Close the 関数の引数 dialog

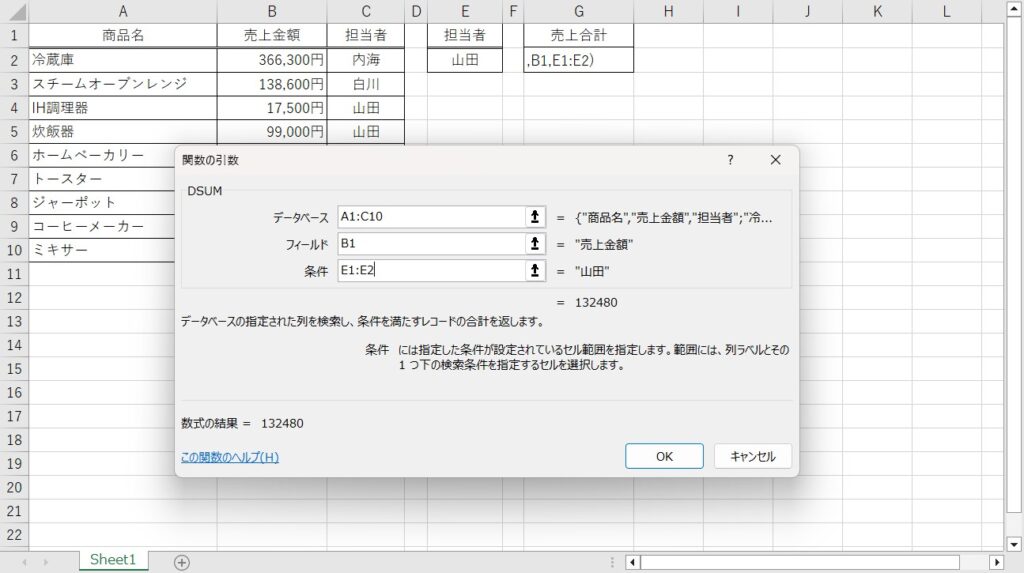click(x=775, y=160)
